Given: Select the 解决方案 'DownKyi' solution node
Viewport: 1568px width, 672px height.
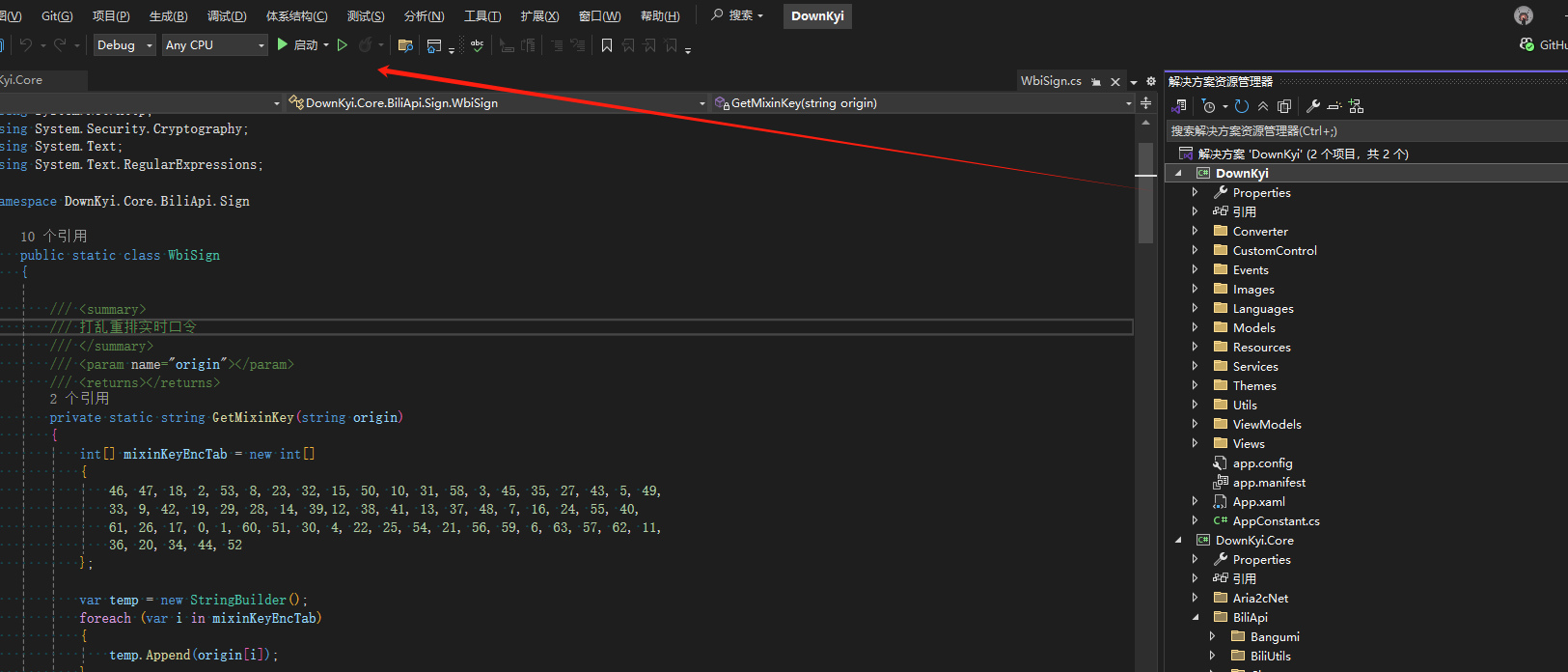Looking at the screenshot, I should pyautogui.click(x=1303, y=154).
